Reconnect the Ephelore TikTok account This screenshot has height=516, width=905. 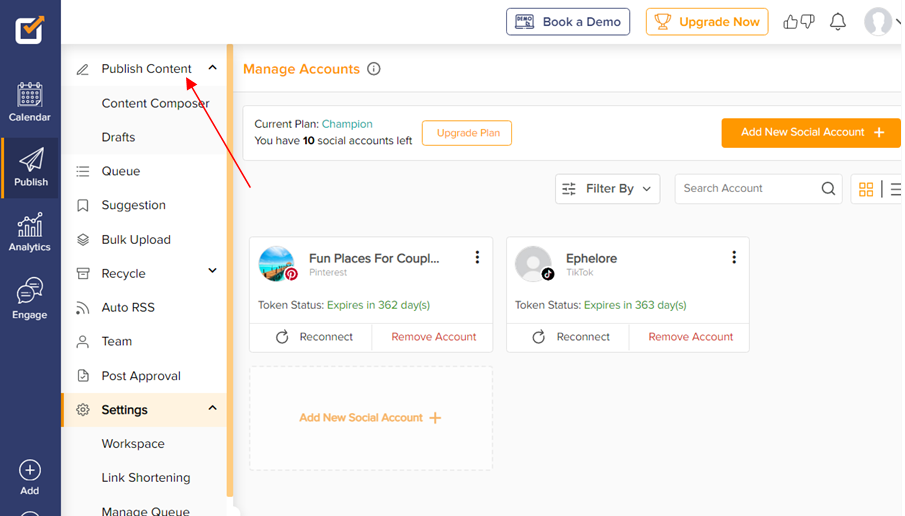[x=571, y=337]
